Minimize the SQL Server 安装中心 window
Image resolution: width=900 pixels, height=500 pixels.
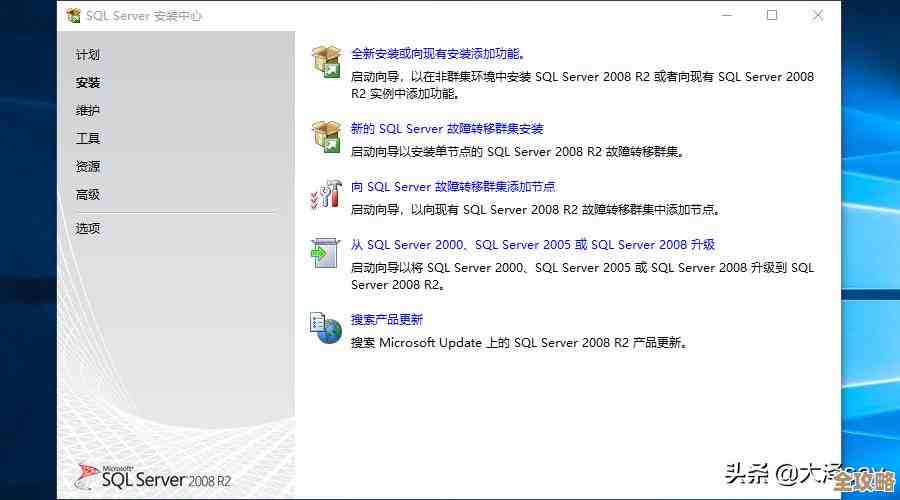pyautogui.click(x=727, y=15)
